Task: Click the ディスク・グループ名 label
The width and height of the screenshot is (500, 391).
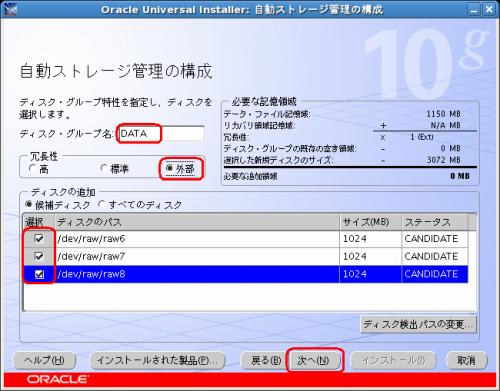Action: point(66,134)
